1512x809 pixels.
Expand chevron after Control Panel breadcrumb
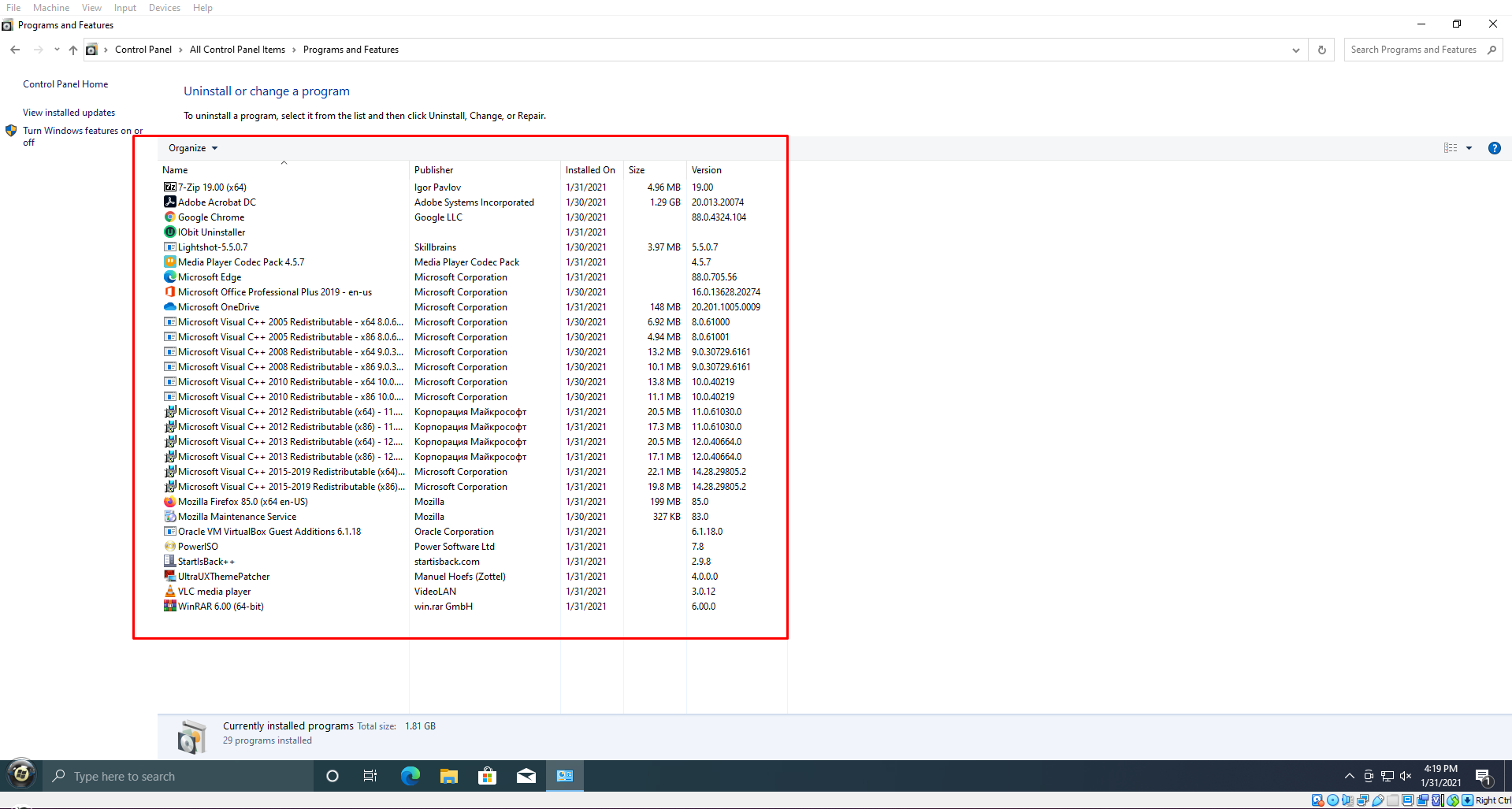pyautogui.click(x=180, y=50)
